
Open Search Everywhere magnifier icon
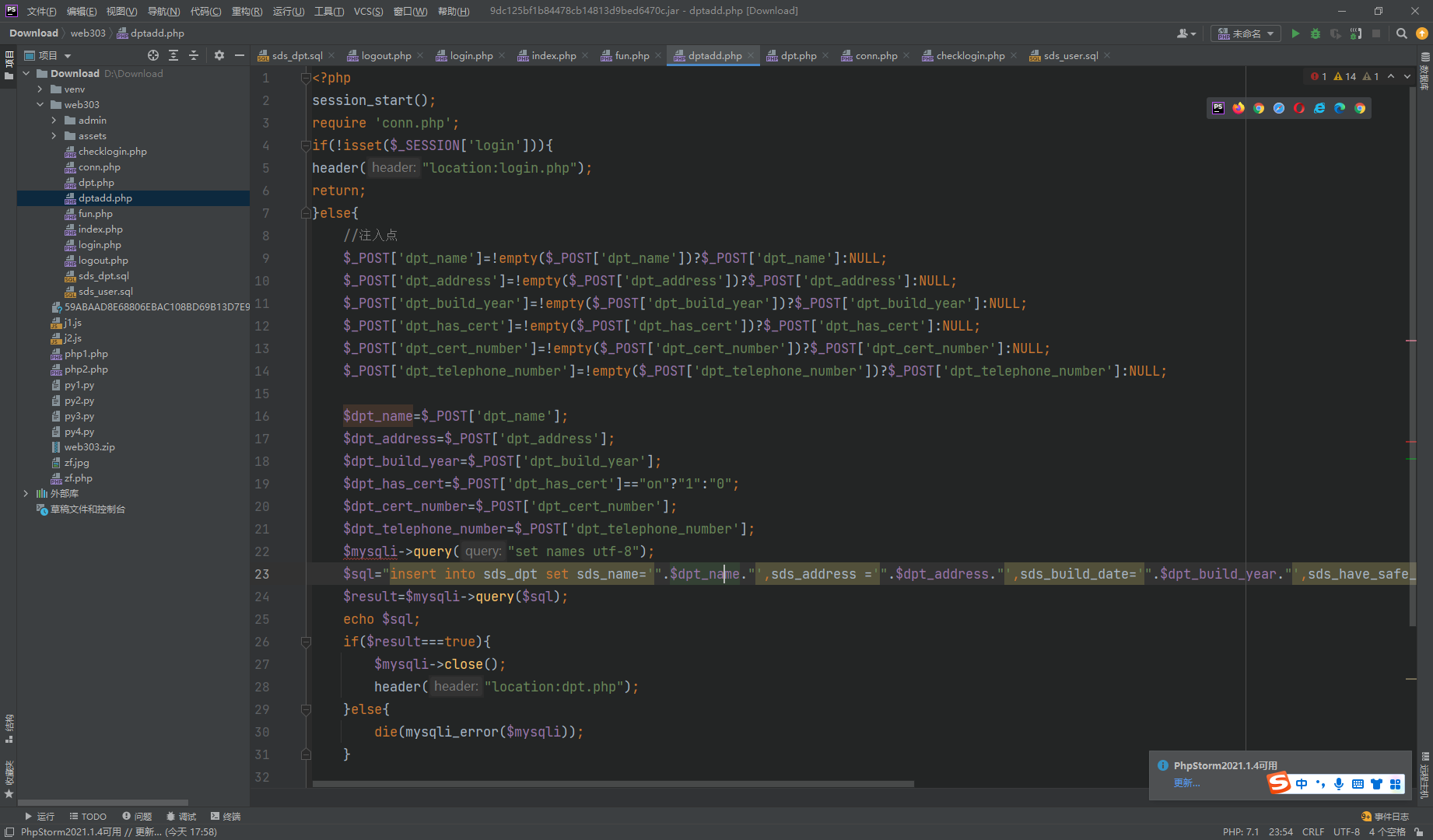coord(1402,33)
